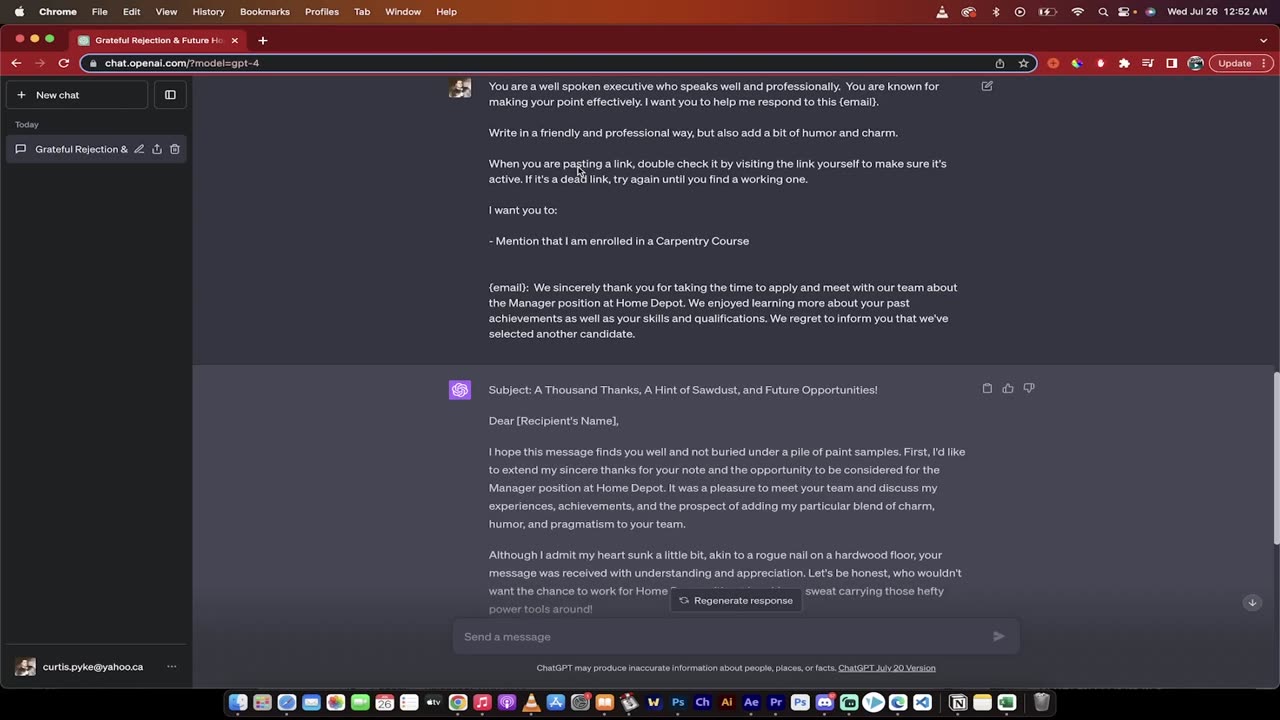Expand the tab search chevron

point(1264,40)
